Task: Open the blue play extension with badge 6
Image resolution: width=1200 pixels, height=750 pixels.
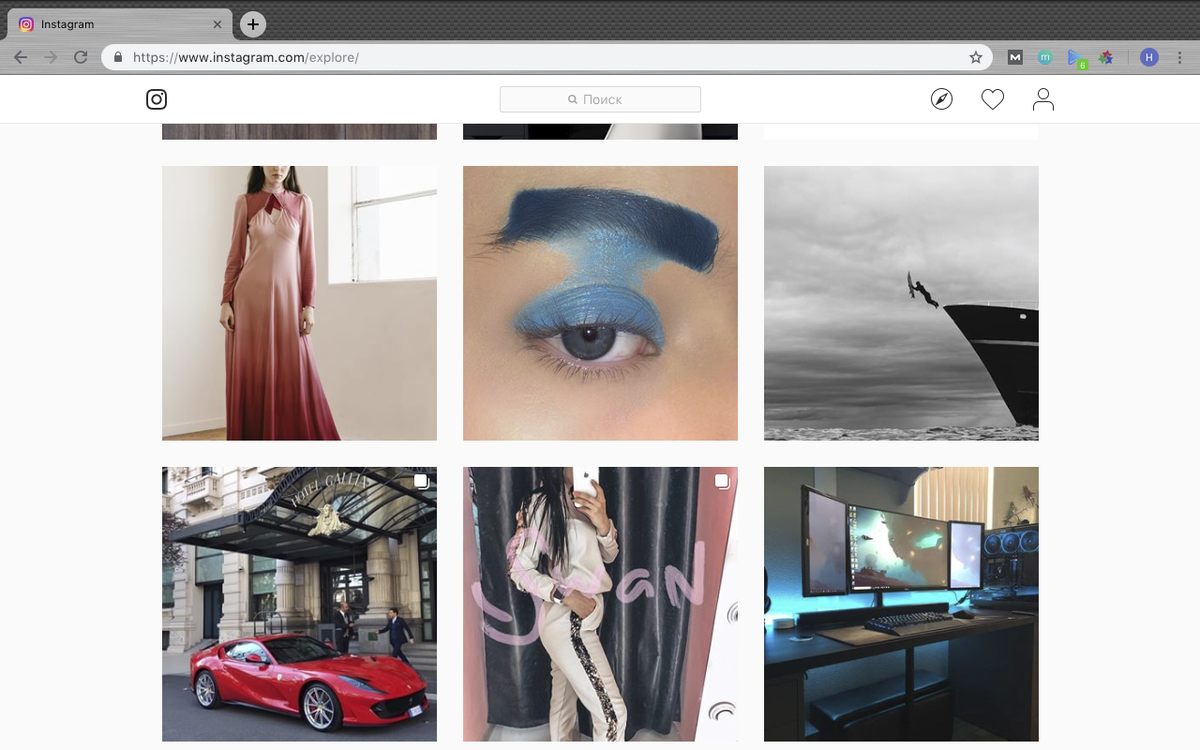Action: (x=1076, y=58)
